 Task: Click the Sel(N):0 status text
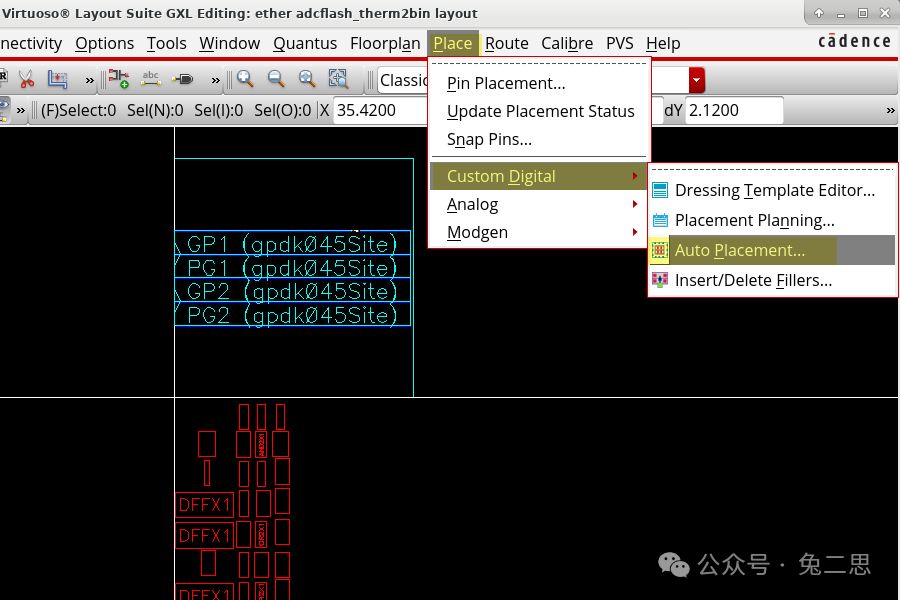coord(155,110)
